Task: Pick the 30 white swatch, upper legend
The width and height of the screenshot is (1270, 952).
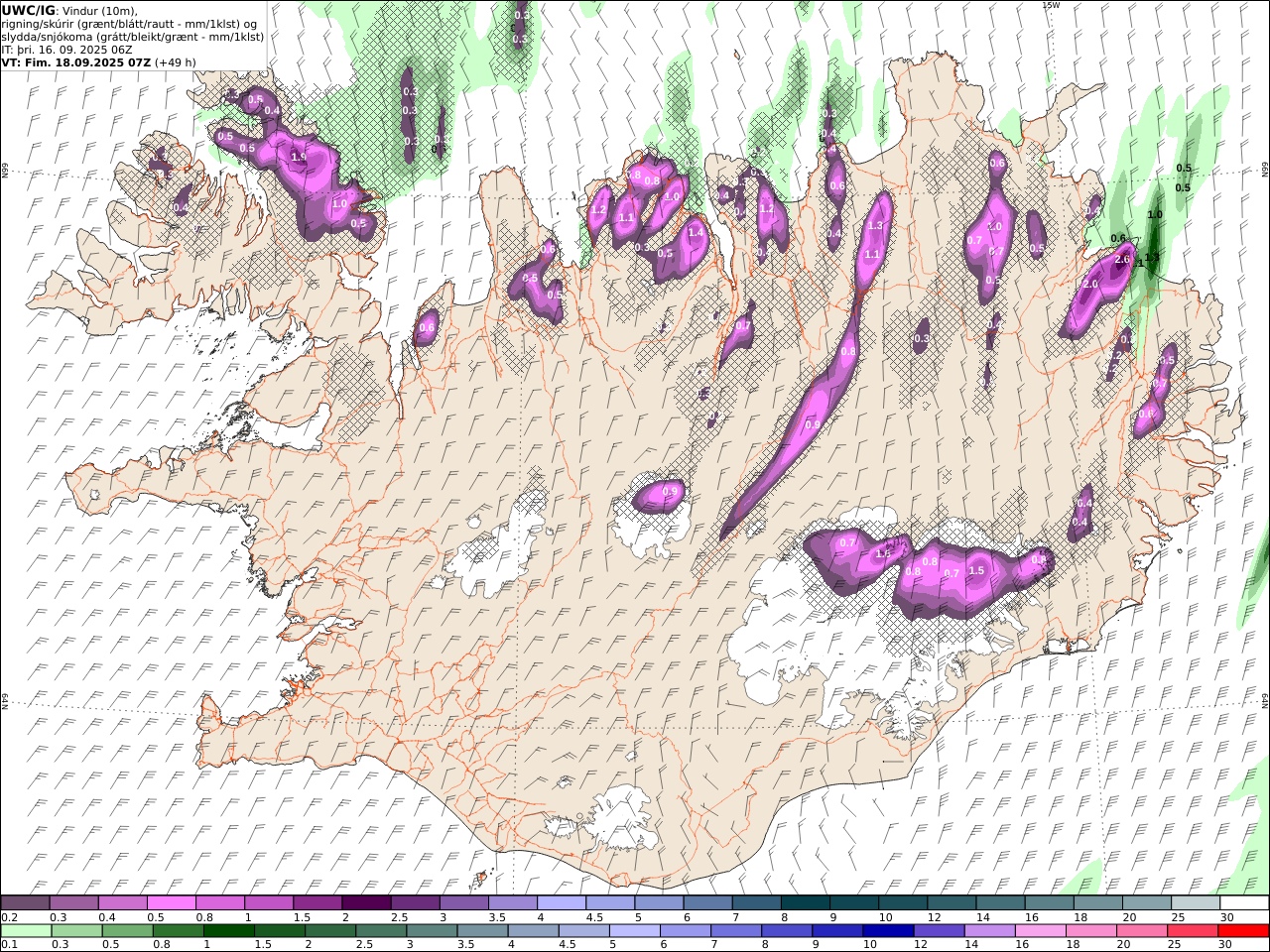Action: [x=1244, y=903]
